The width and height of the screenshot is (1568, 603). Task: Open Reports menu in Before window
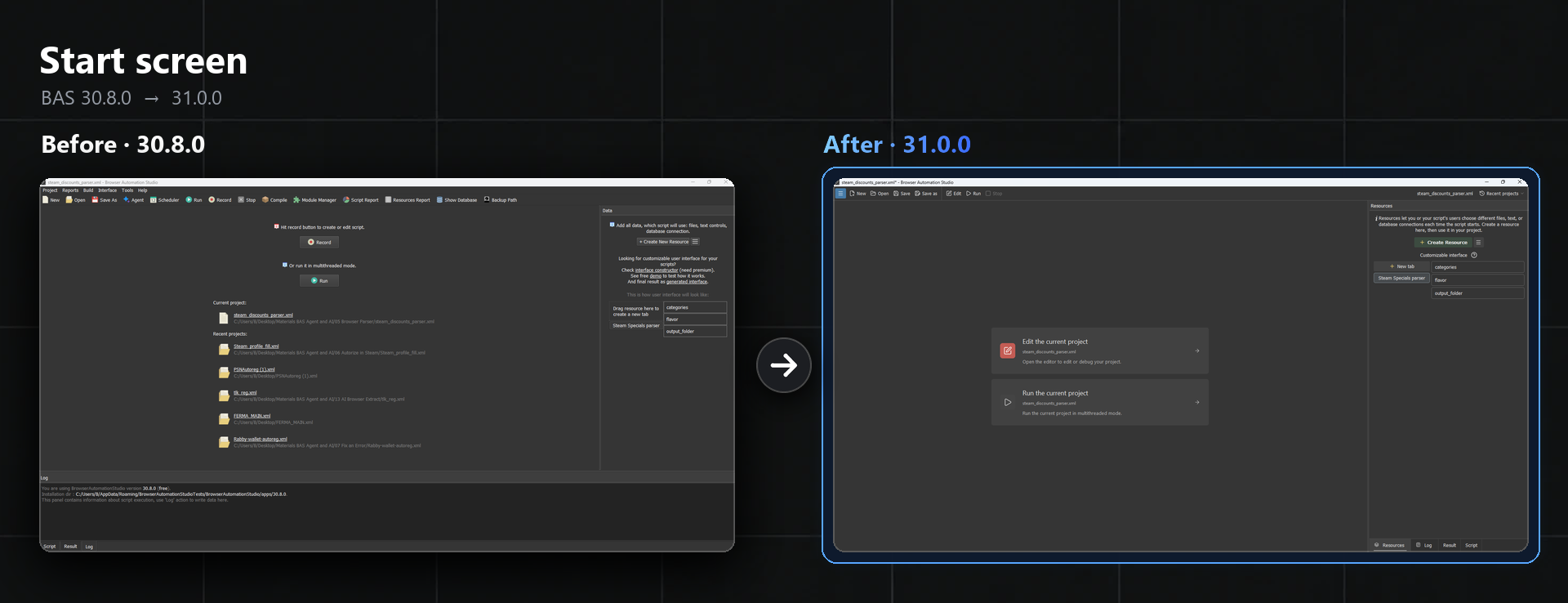tap(70, 190)
